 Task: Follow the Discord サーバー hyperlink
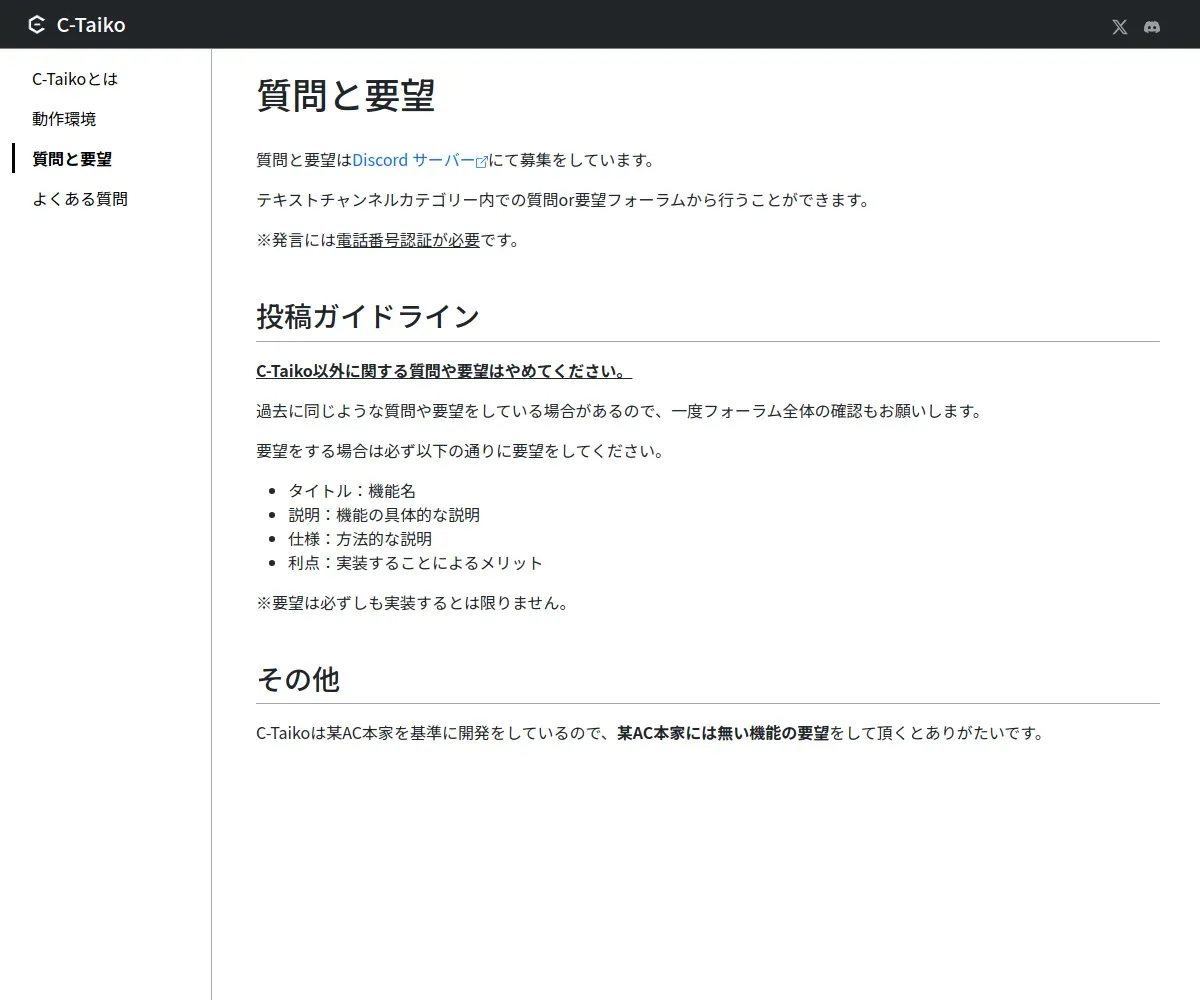pos(414,160)
